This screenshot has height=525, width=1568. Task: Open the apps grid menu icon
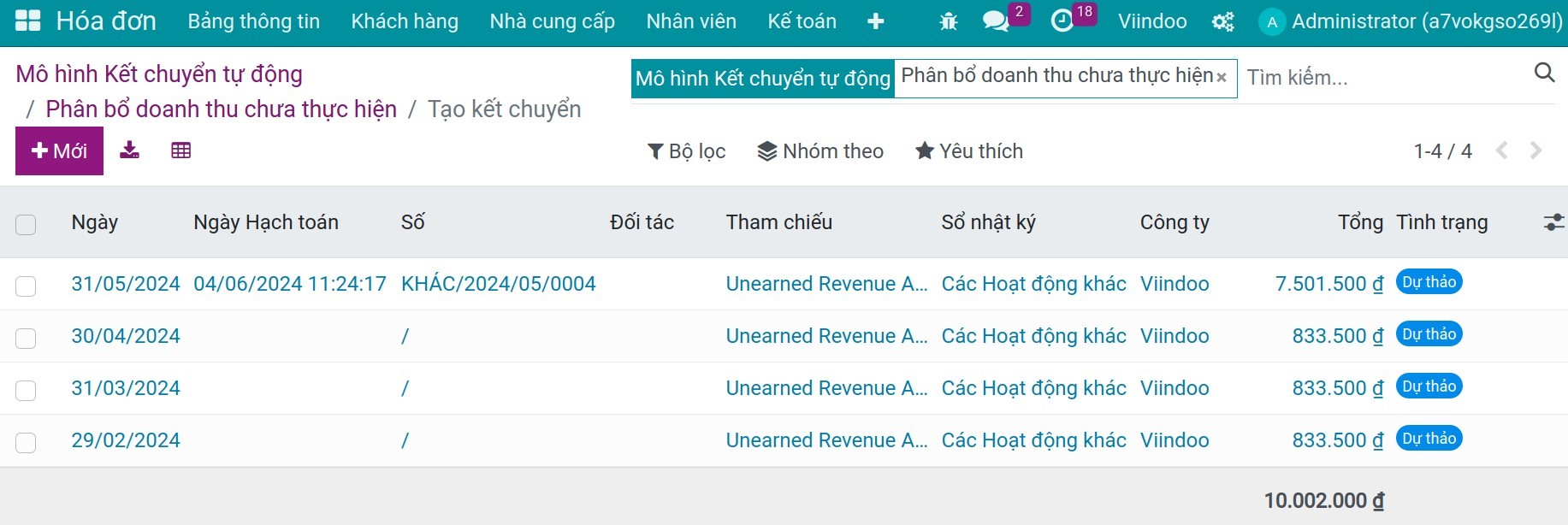[28, 21]
